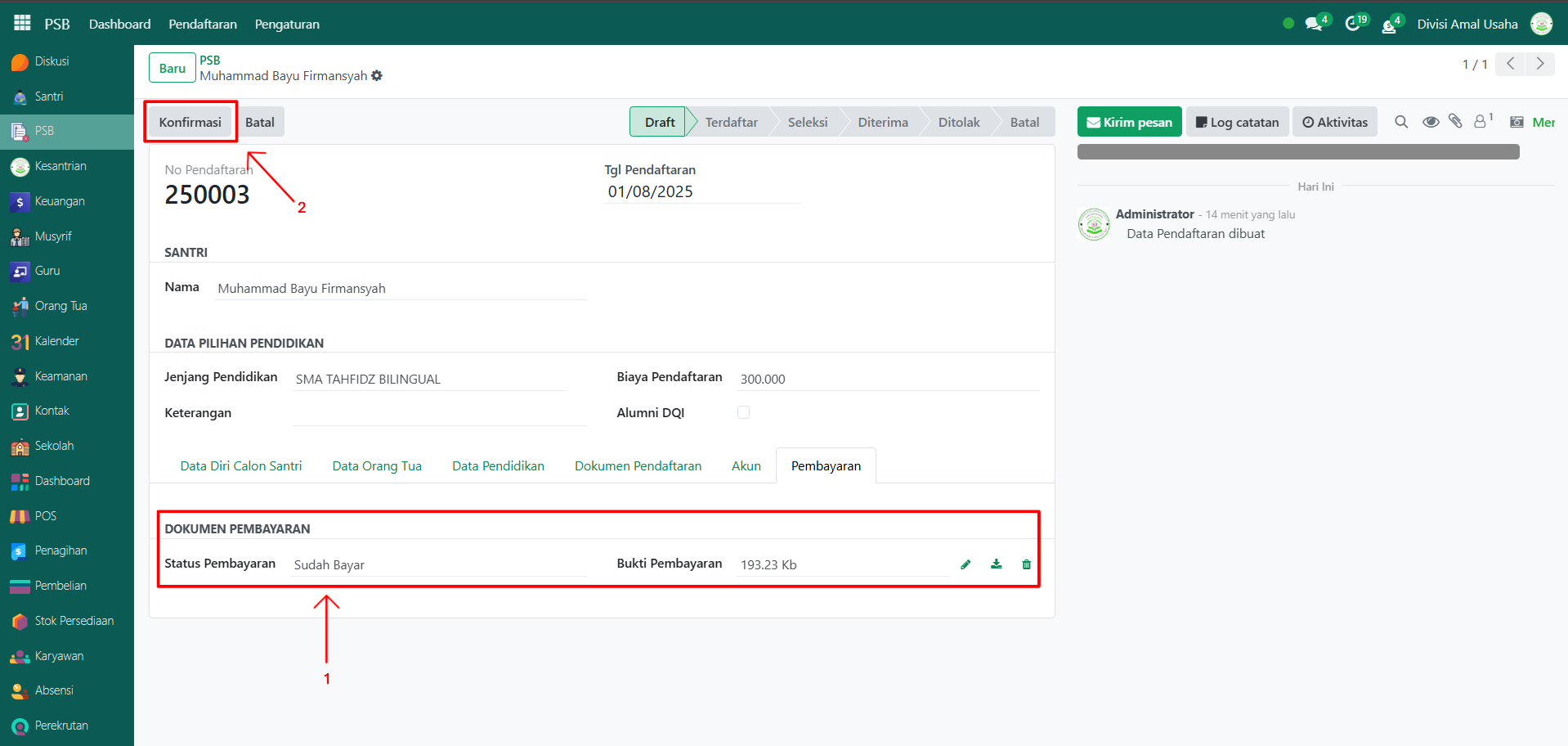The height and width of the screenshot is (746, 1568).
Task: Toggle the eye follow icon in chatter
Action: pyautogui.click(x=1430, y=122)
